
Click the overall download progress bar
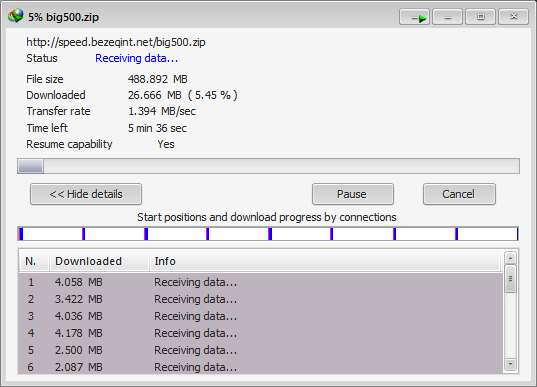[x=268, y=166]
